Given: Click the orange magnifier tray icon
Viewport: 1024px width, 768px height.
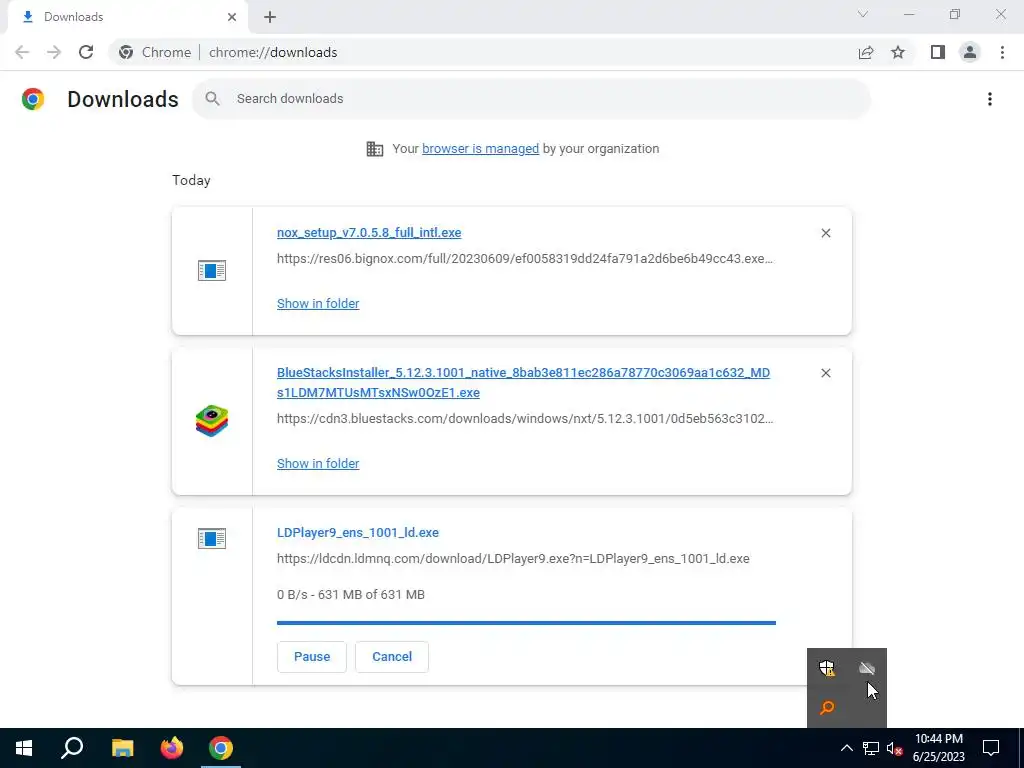Looking at the screenshot, I should tap(827, 707).
